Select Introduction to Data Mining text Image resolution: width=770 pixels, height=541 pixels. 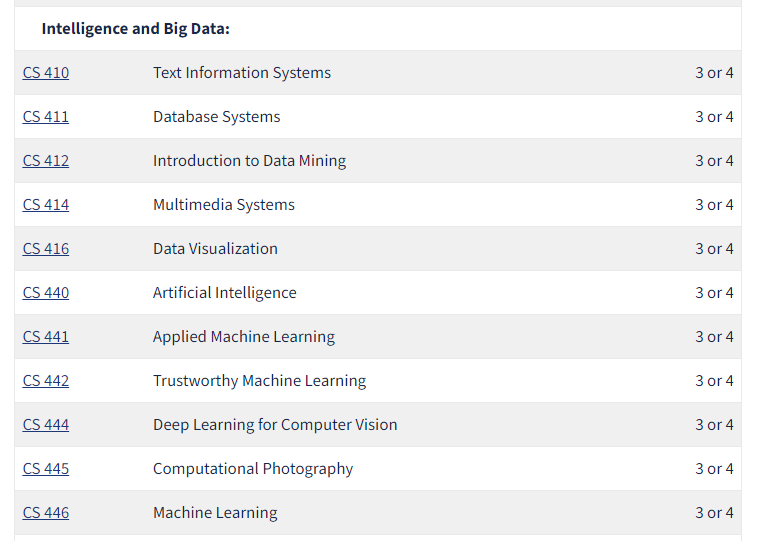pos(249,161)
